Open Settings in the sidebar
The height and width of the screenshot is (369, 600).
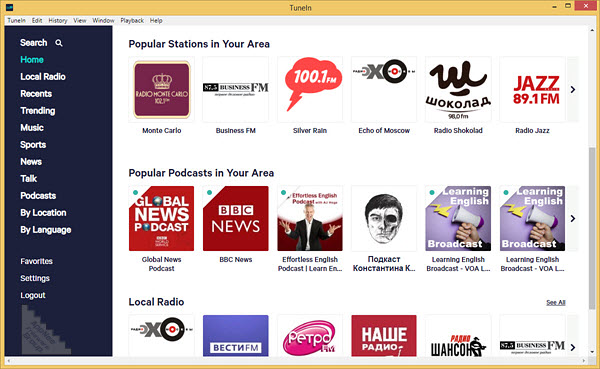pos(35,278)
